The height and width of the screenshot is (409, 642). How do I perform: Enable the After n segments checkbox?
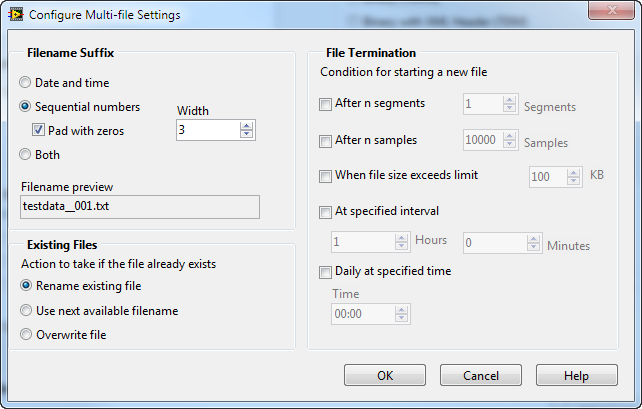(x=325, y=103)
